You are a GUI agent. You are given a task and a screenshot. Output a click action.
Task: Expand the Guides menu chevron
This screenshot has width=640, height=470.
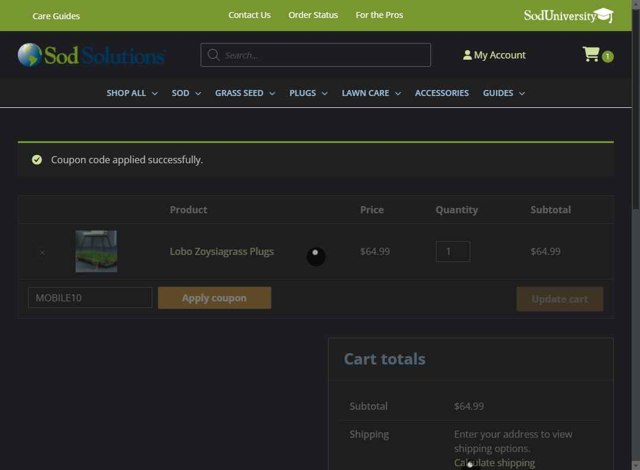(522, 93)
